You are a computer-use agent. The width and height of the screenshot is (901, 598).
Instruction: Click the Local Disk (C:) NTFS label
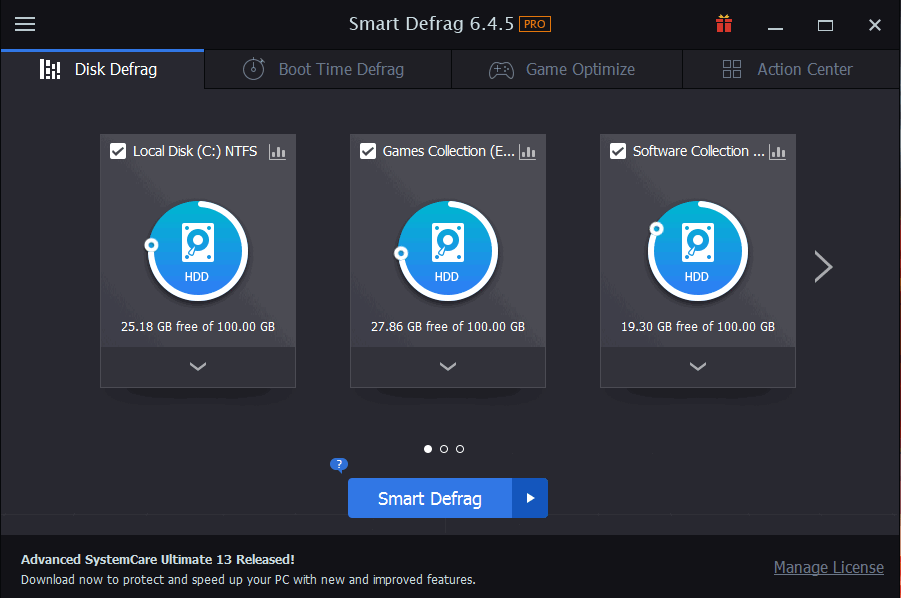[195, 151]
